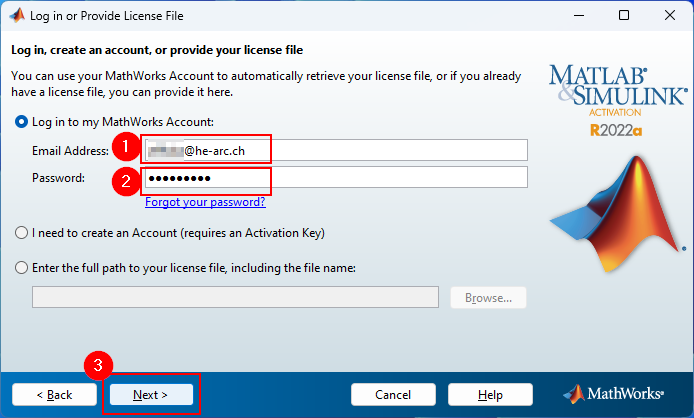
Task: Cancel the activation dialog
Action: [x=393, y=395]
